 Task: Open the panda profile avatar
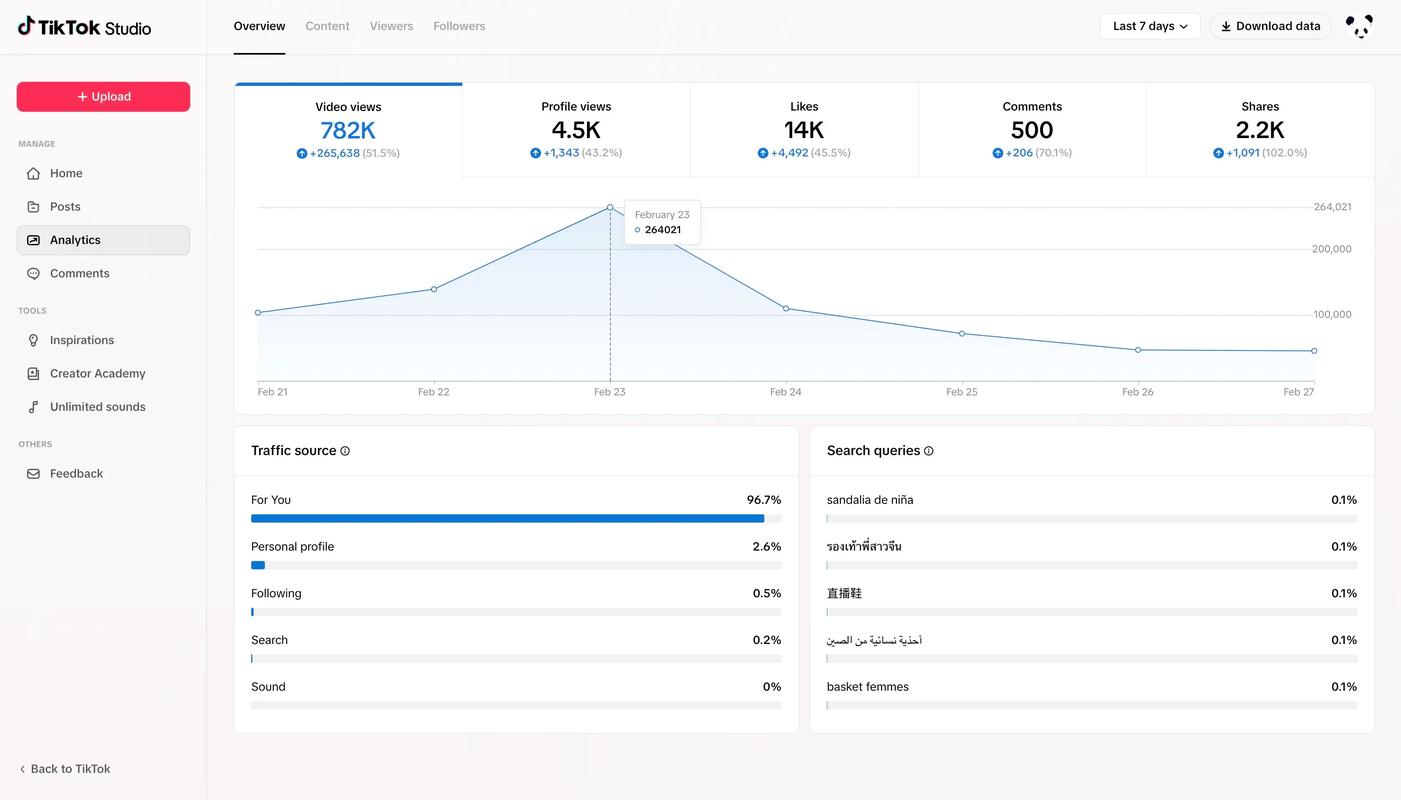tap(1359, 27)
